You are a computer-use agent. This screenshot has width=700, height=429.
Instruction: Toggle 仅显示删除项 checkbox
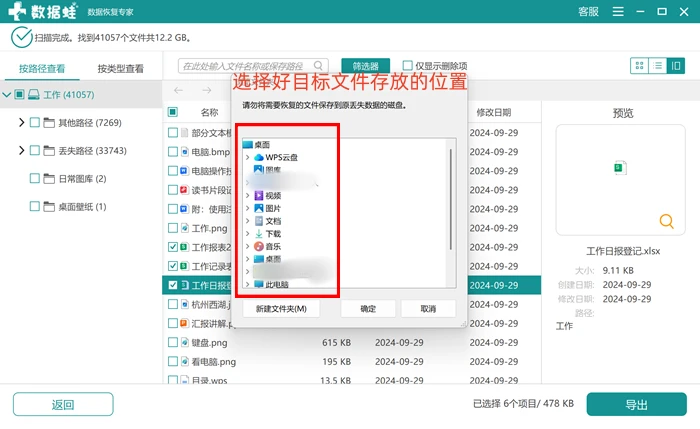[407, 66]
